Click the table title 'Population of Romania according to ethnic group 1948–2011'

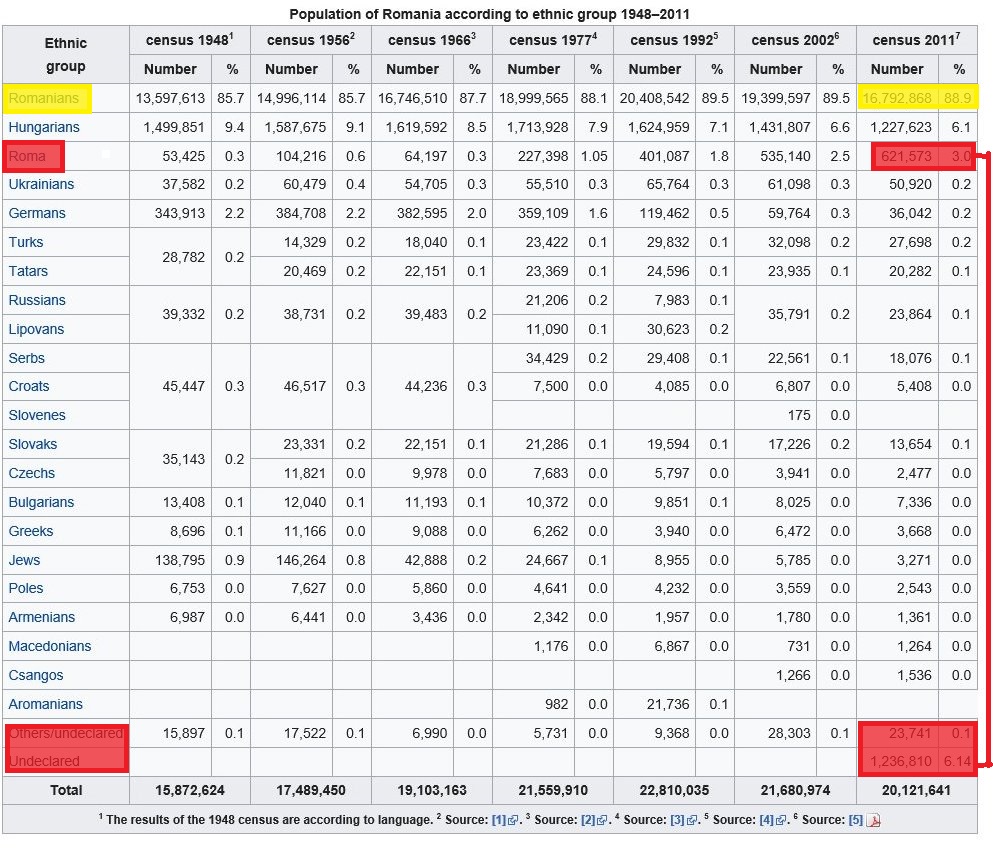click(489, 14)
